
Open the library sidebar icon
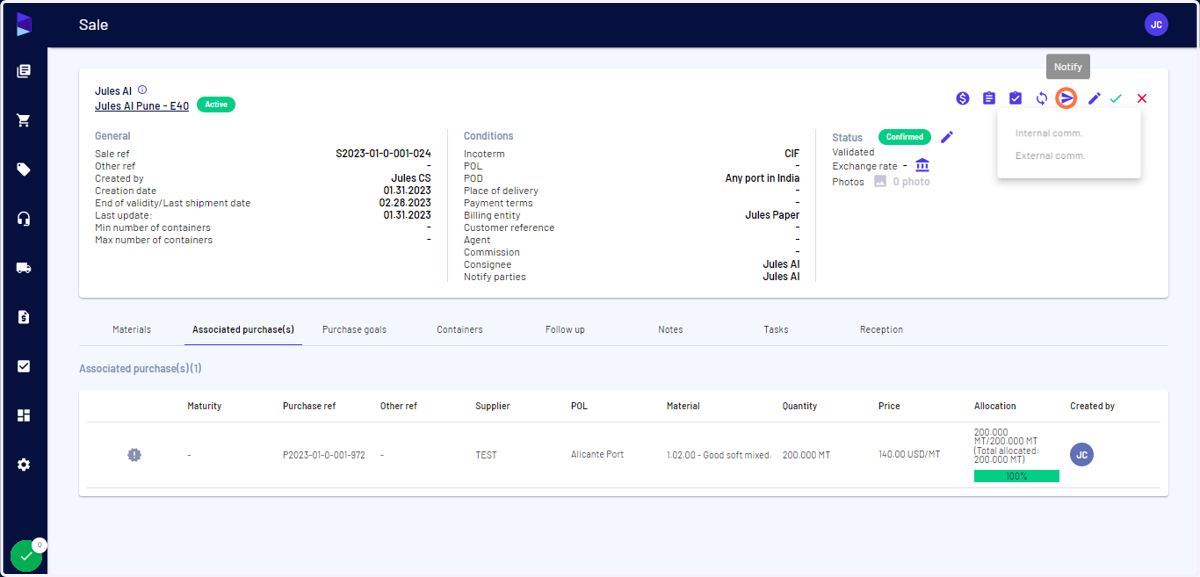(x=24, y=71)
